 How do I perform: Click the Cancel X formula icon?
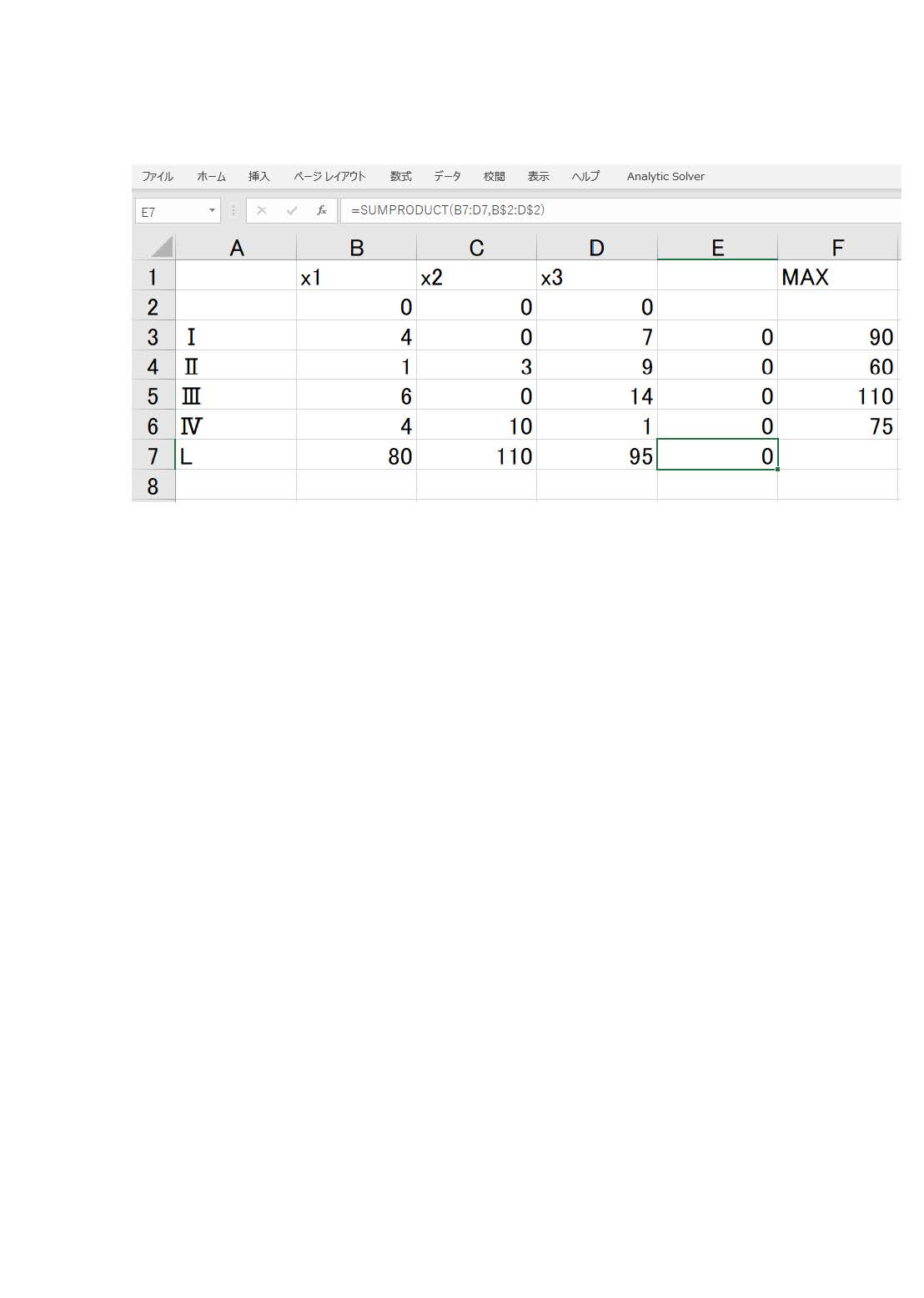point(262,211)
